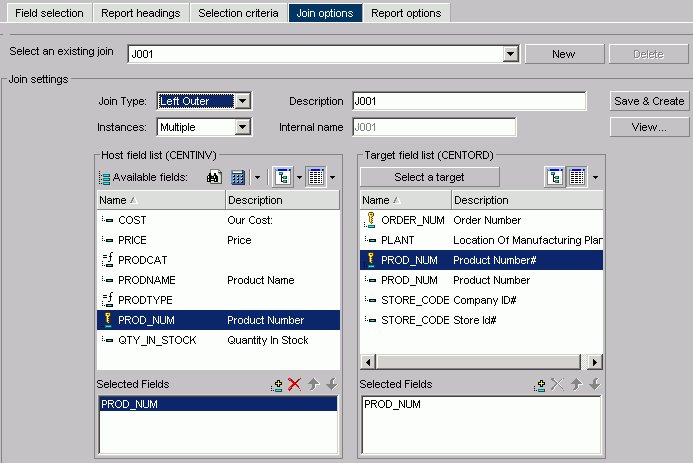Viewport: 693px width, 463px height.
Task: Click the binoculars find icon in host list
Action: click(x=213, y=177)
